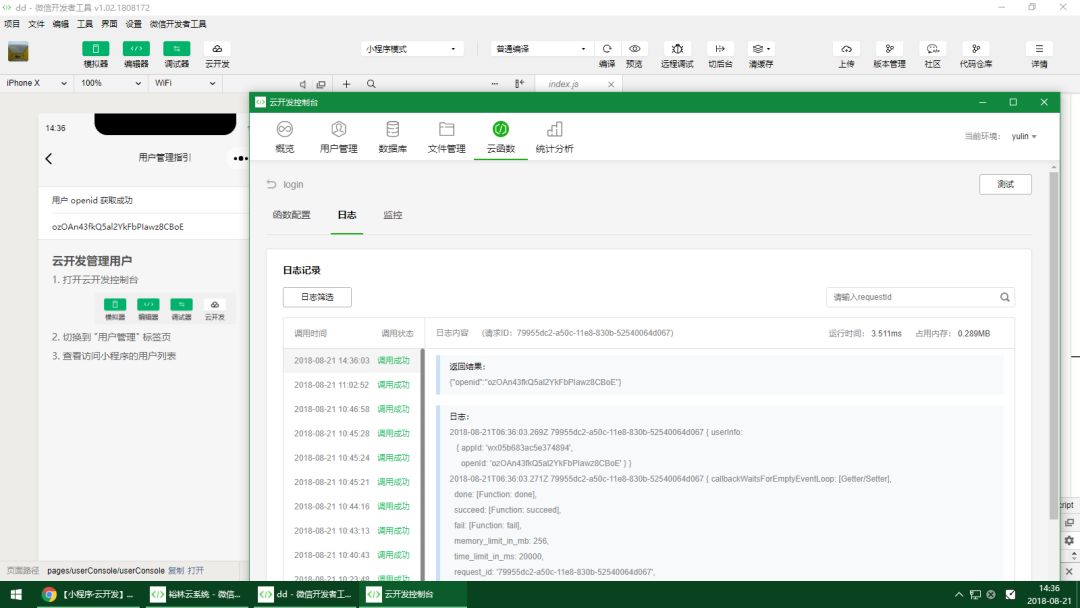Select log entry 2018-08-21 11:02:52
The height and width of the screenshot is (608, 1080).
(x=352, y=385)
